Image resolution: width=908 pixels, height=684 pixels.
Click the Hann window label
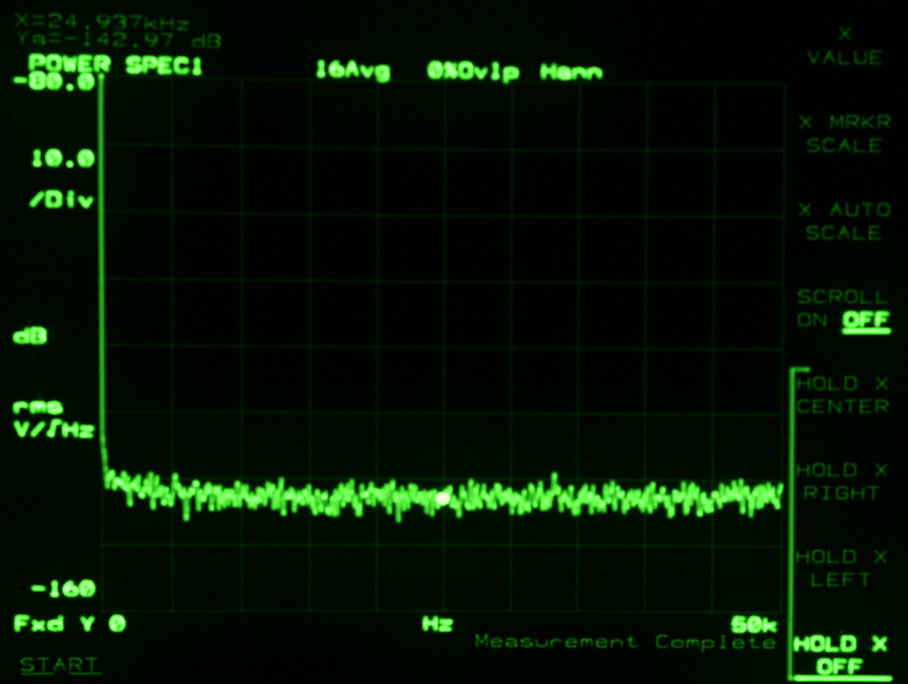point(571,72)
